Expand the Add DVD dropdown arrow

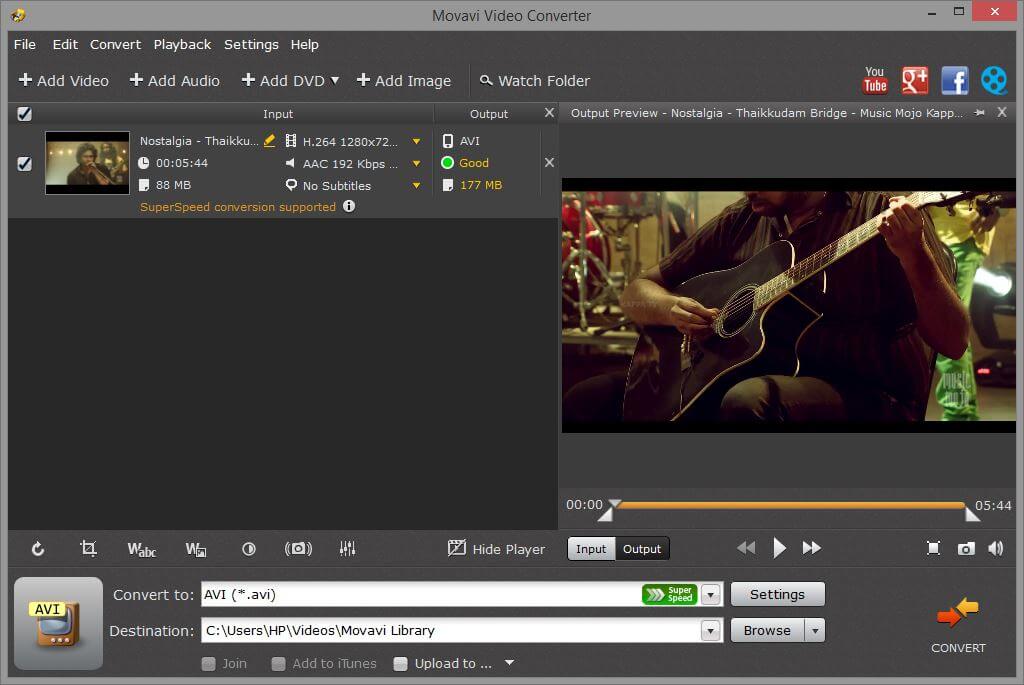point(335,80)
